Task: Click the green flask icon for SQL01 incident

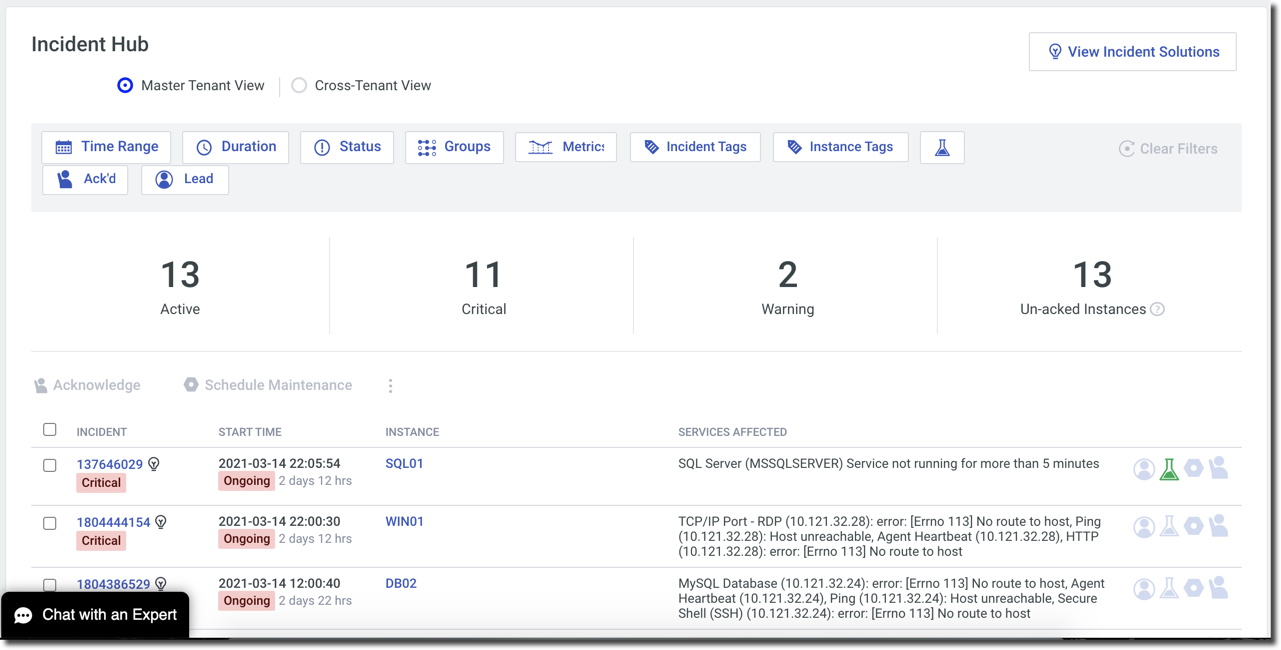Action: point(1168,468)
